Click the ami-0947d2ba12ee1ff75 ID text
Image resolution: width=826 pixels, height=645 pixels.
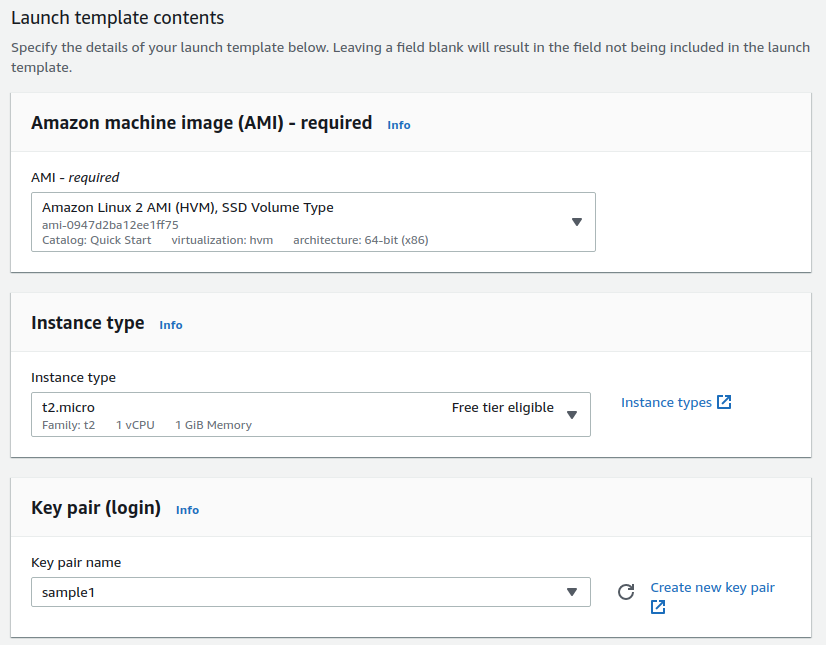pos(110,225)
